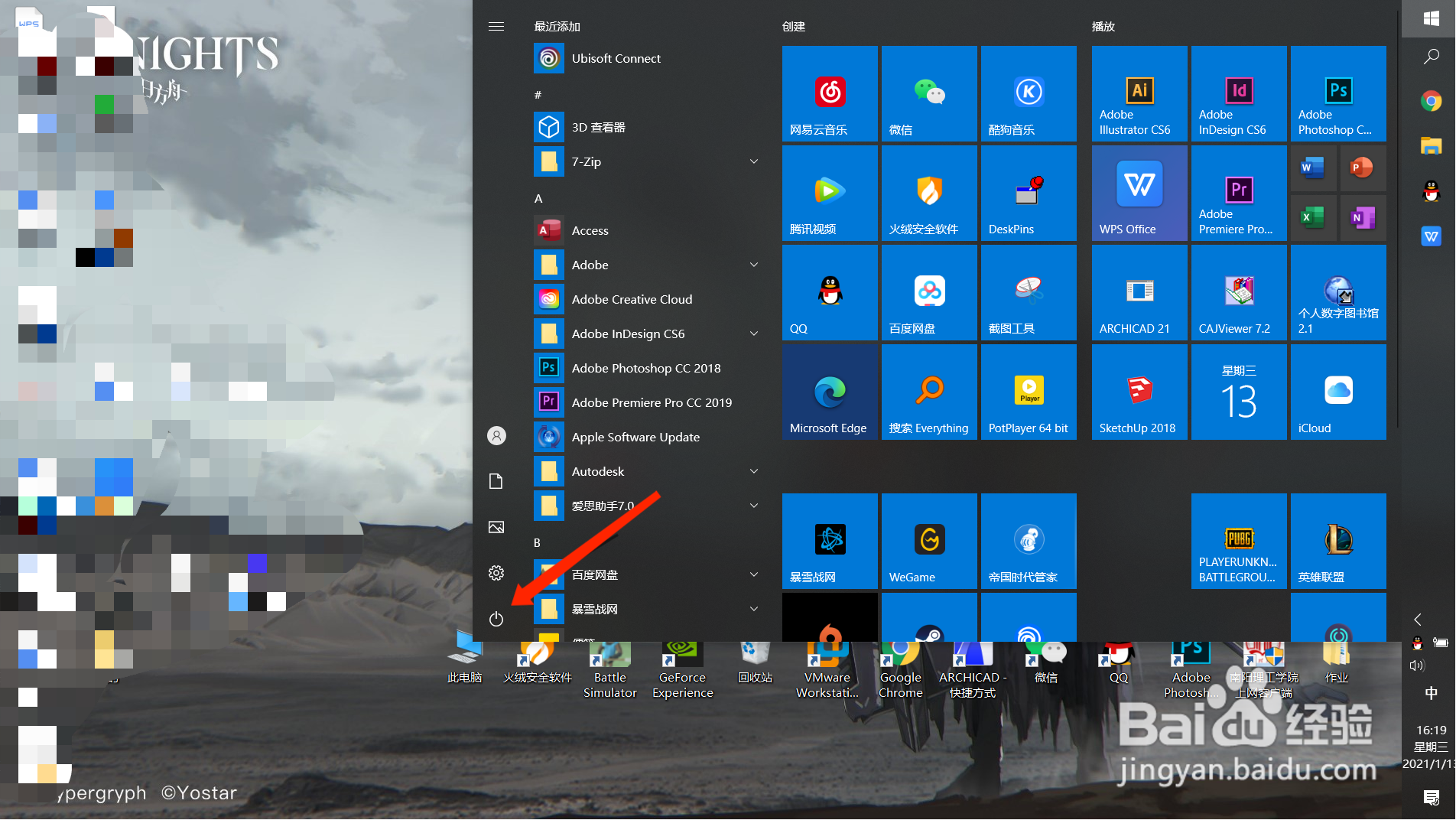
Task: Click the volume icon in system tray
Action: pyautogui.click(x=1417, y=665)
